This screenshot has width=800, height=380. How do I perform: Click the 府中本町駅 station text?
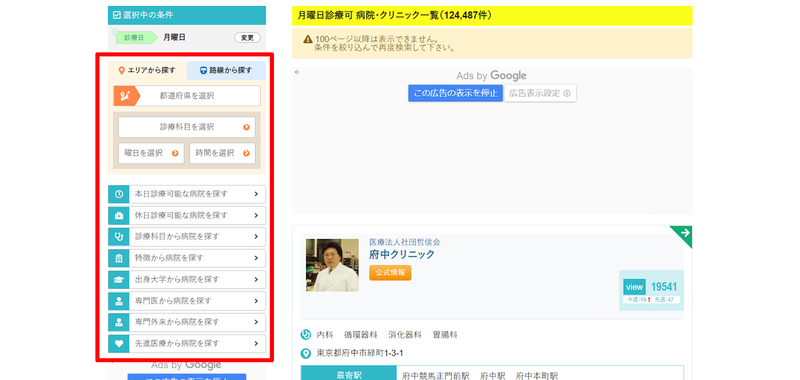tap(537, 376)
